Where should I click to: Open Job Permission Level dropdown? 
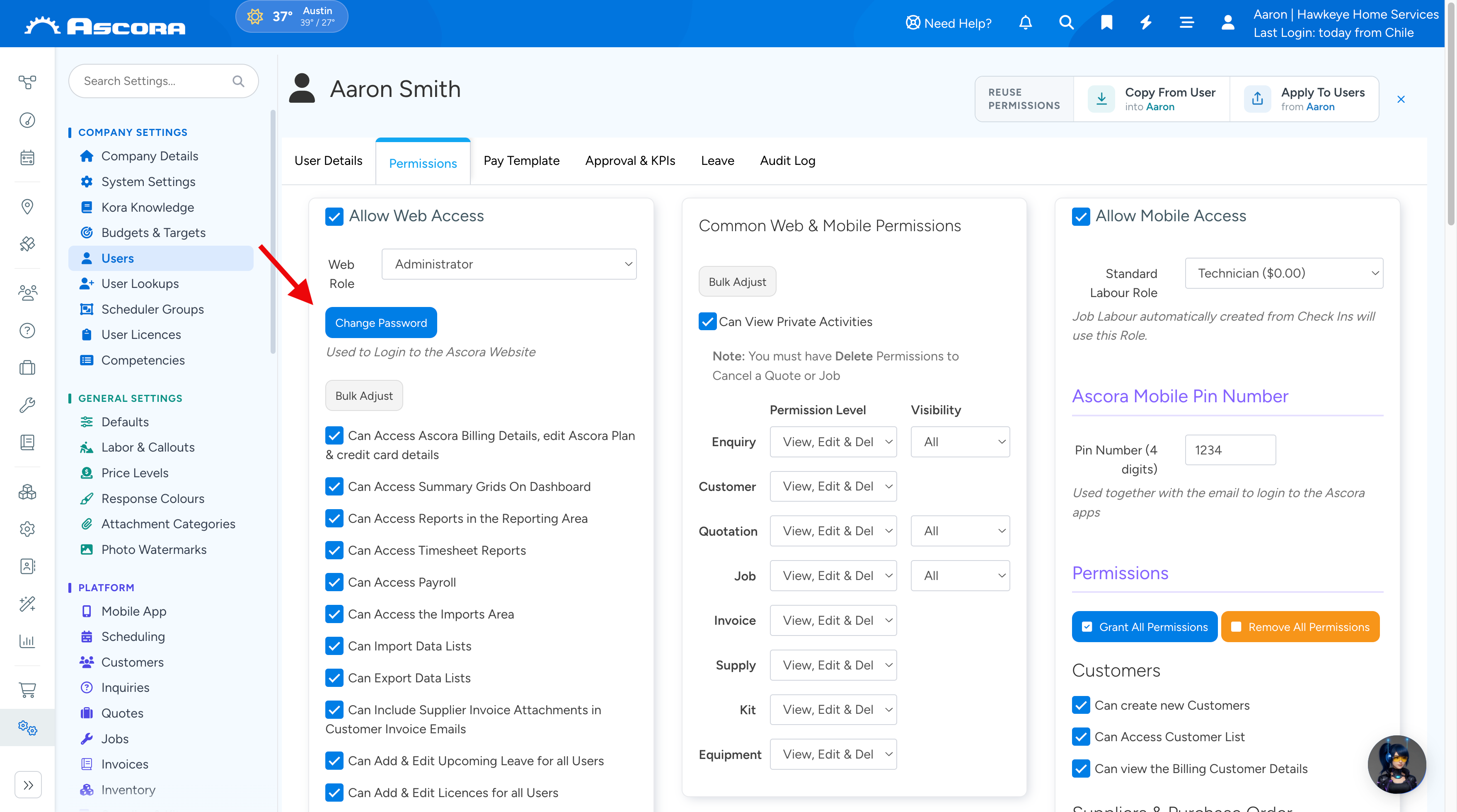pyautogui.click(x=833, y=575)
